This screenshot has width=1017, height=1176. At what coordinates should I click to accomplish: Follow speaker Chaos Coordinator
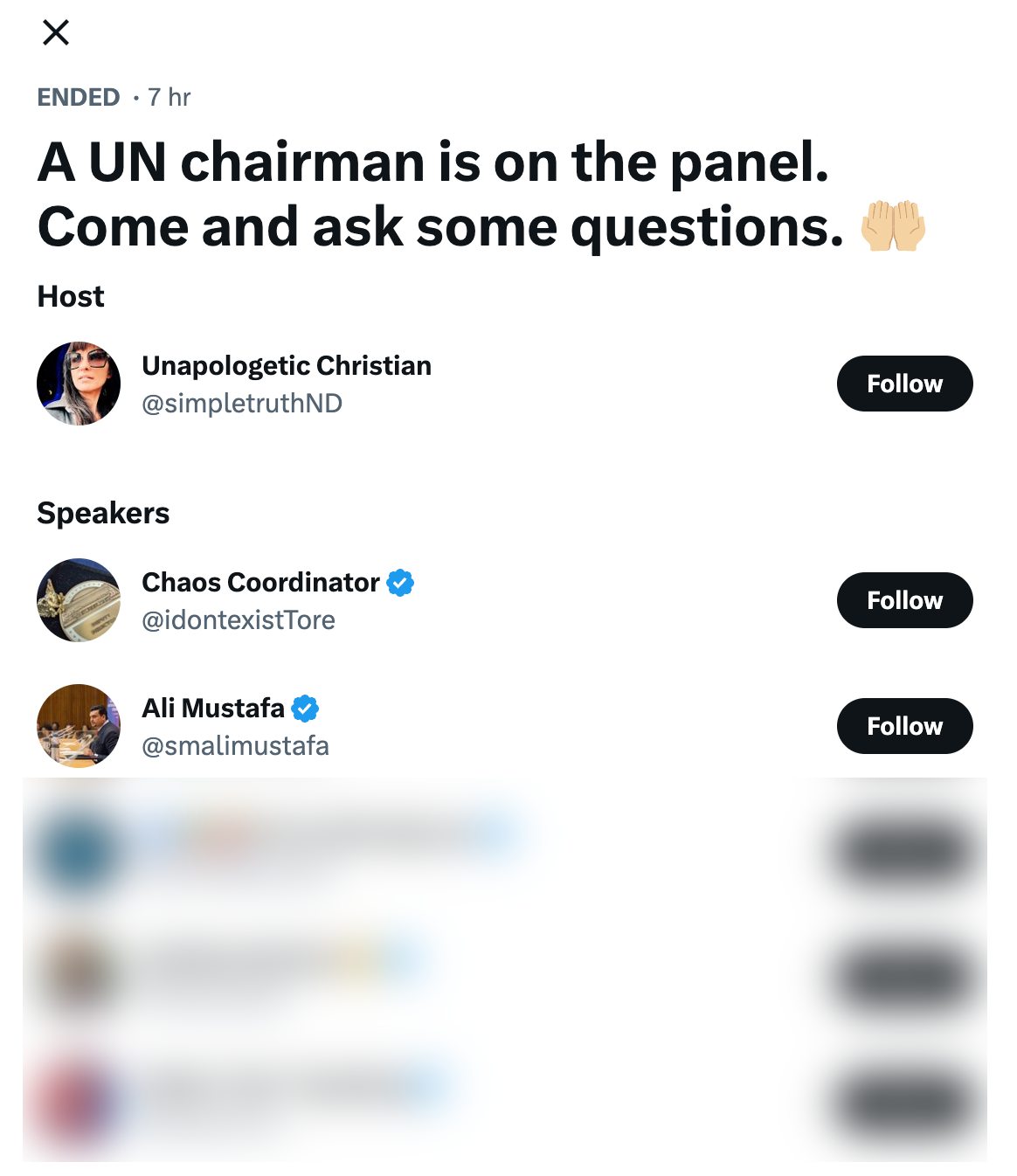click(904, 600)
